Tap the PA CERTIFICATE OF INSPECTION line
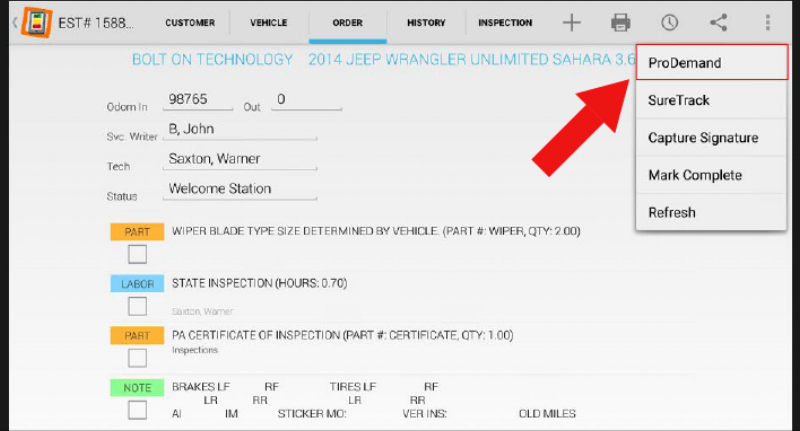This screenshot has height=431, width=800. (x=342, y=335)
